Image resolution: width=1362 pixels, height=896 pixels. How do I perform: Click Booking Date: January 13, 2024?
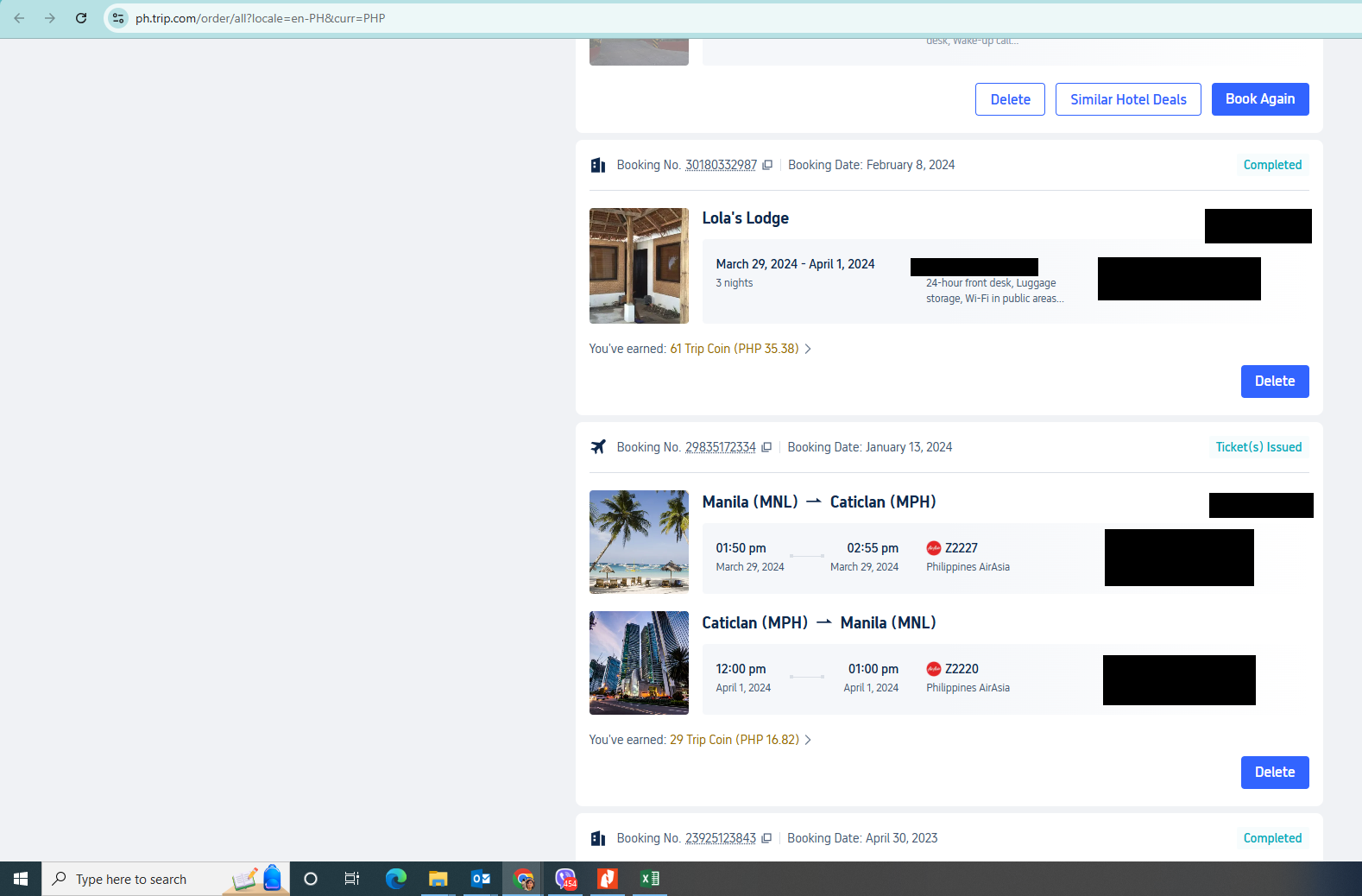tap(870, 447)
